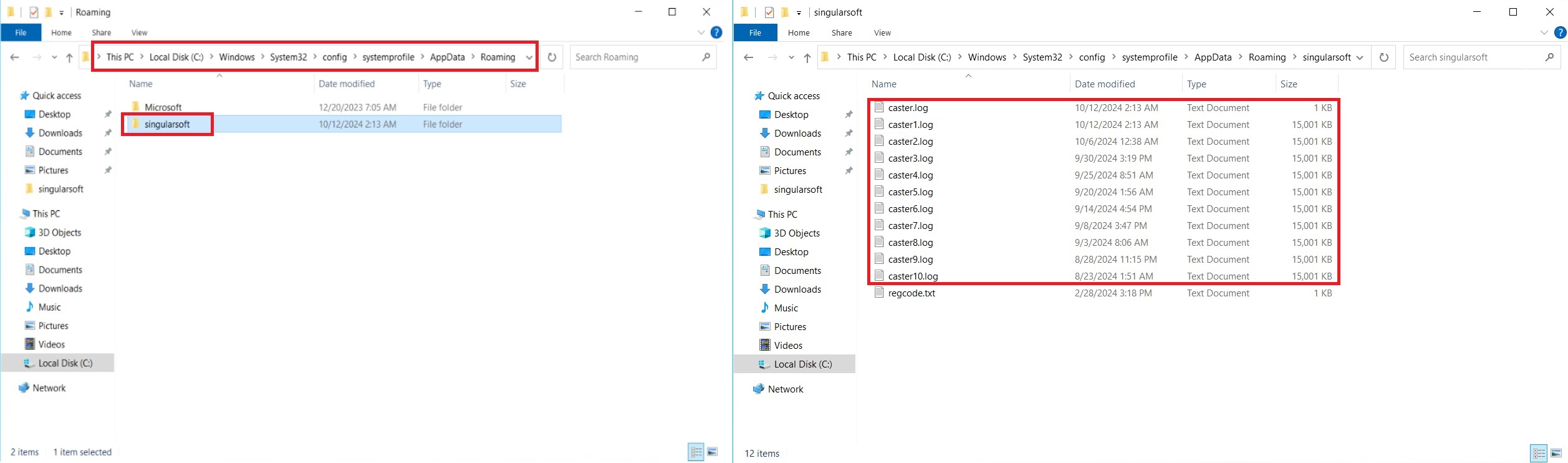Image resolution: width=1568 pixels, height=463 pixels.
Task: Click Back arrow in singularsoft window
Action: point(749,57)
